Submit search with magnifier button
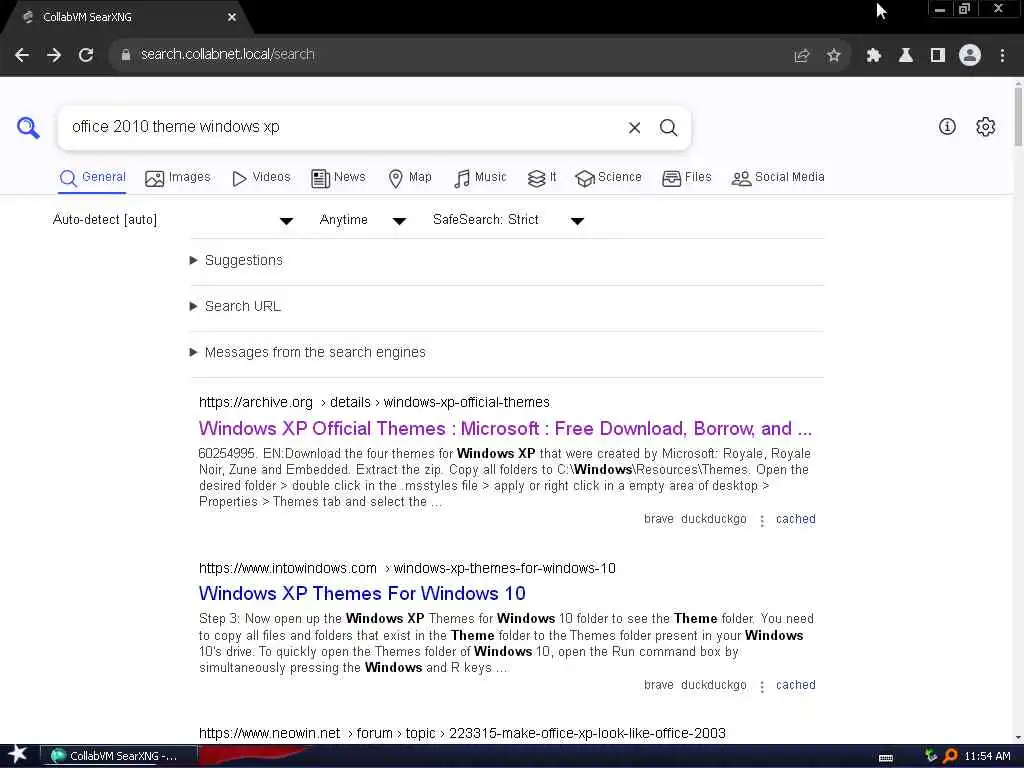The image size is (1024, 768). coord(668,128)
